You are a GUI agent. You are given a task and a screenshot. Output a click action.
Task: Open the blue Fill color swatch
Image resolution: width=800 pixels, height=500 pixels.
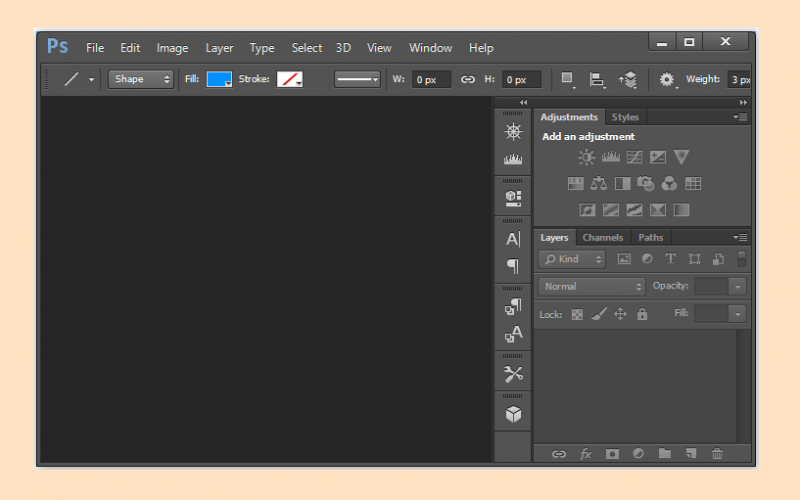(219, 79)
